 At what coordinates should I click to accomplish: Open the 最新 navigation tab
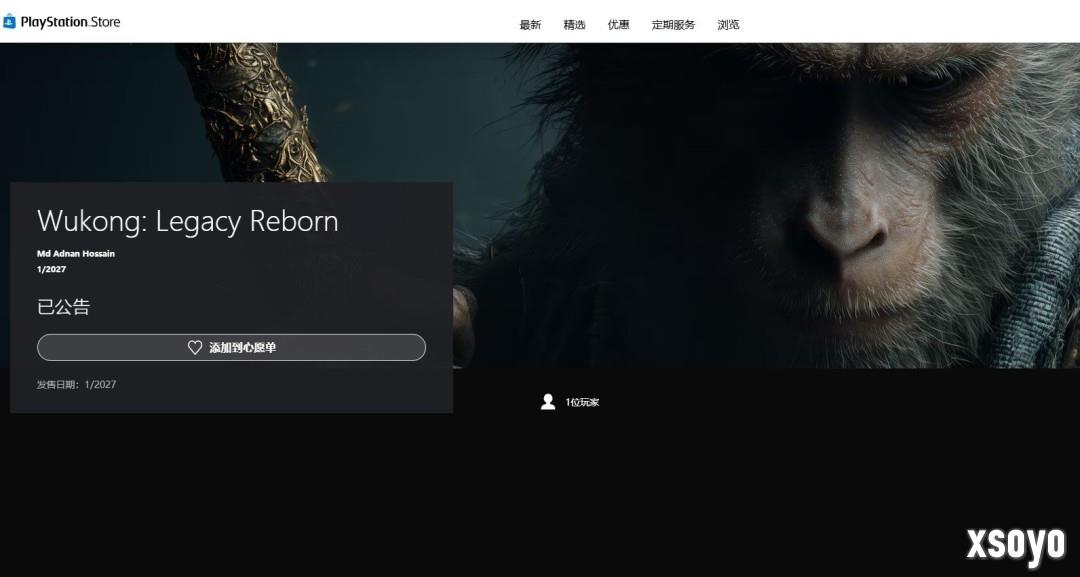530,25
